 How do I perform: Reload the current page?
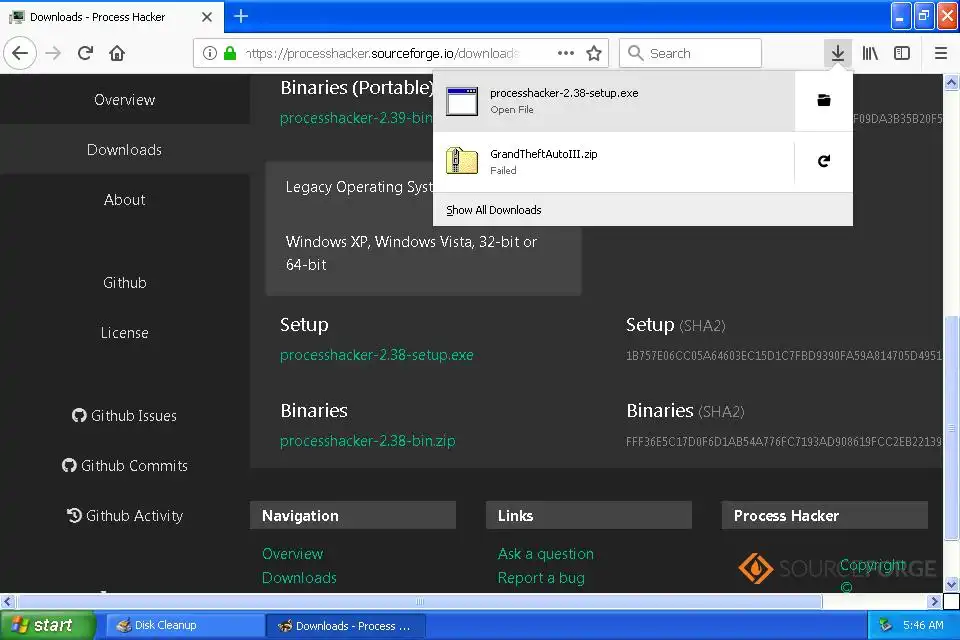85,53
